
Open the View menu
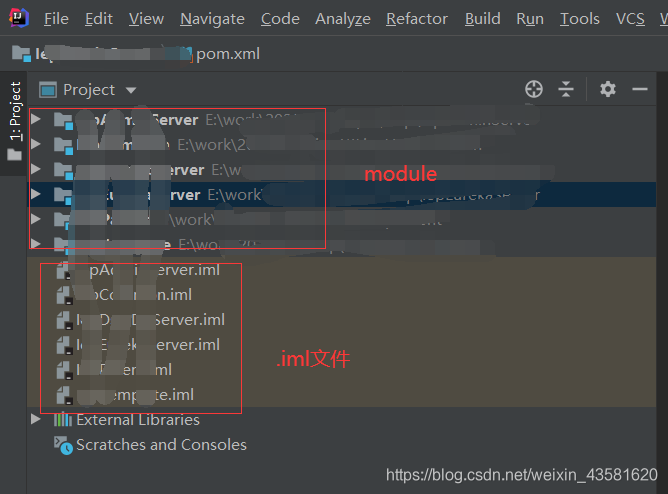(146, 19)
